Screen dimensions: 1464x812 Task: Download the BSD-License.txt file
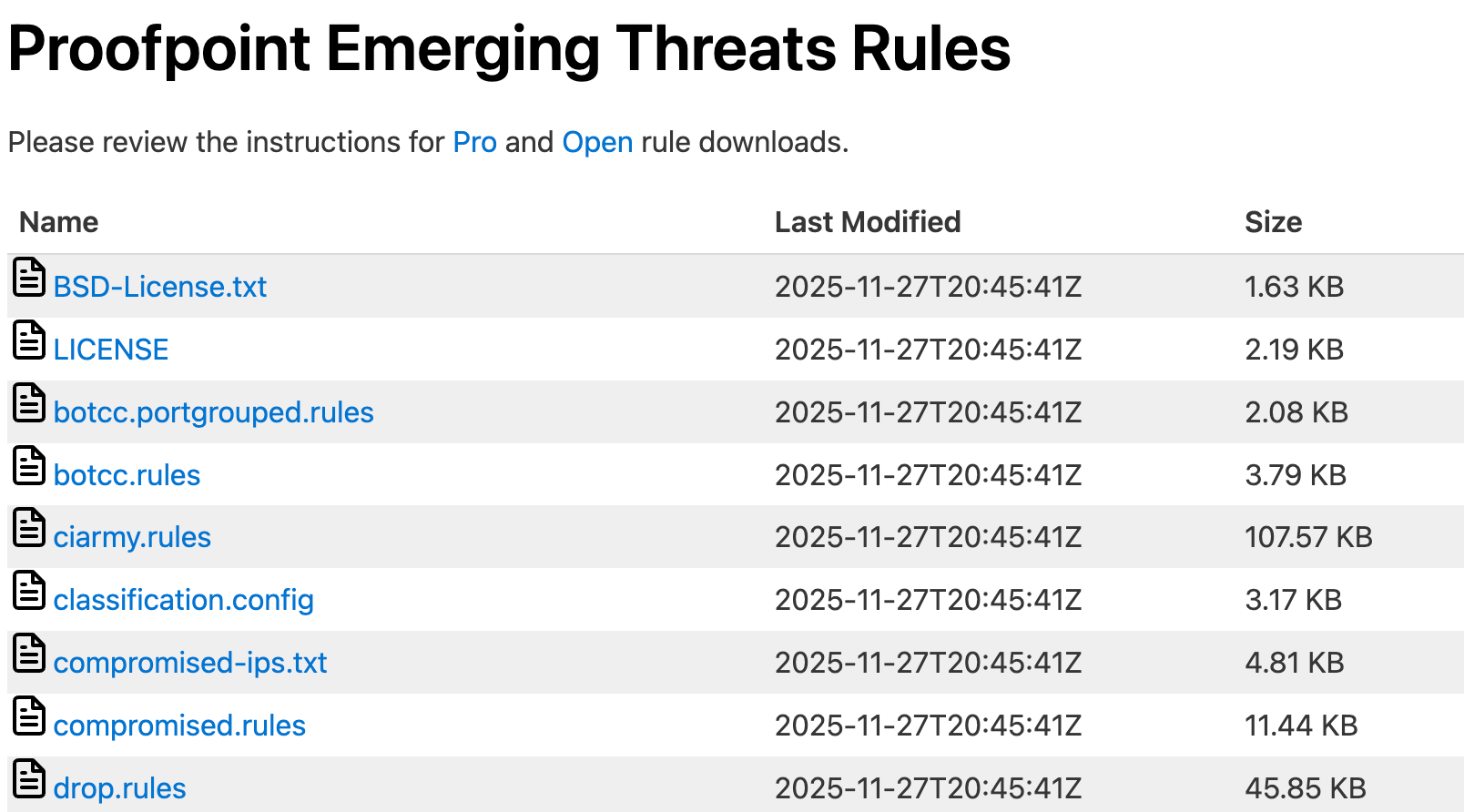coord(159,288)
